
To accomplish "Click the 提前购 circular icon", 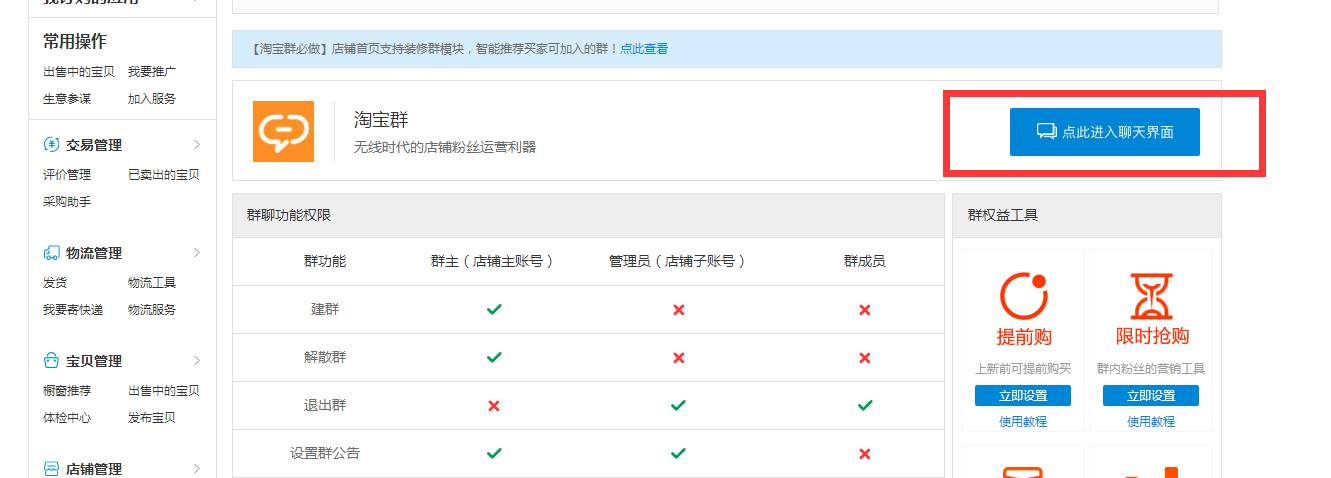I will [x=1023, y=296].
